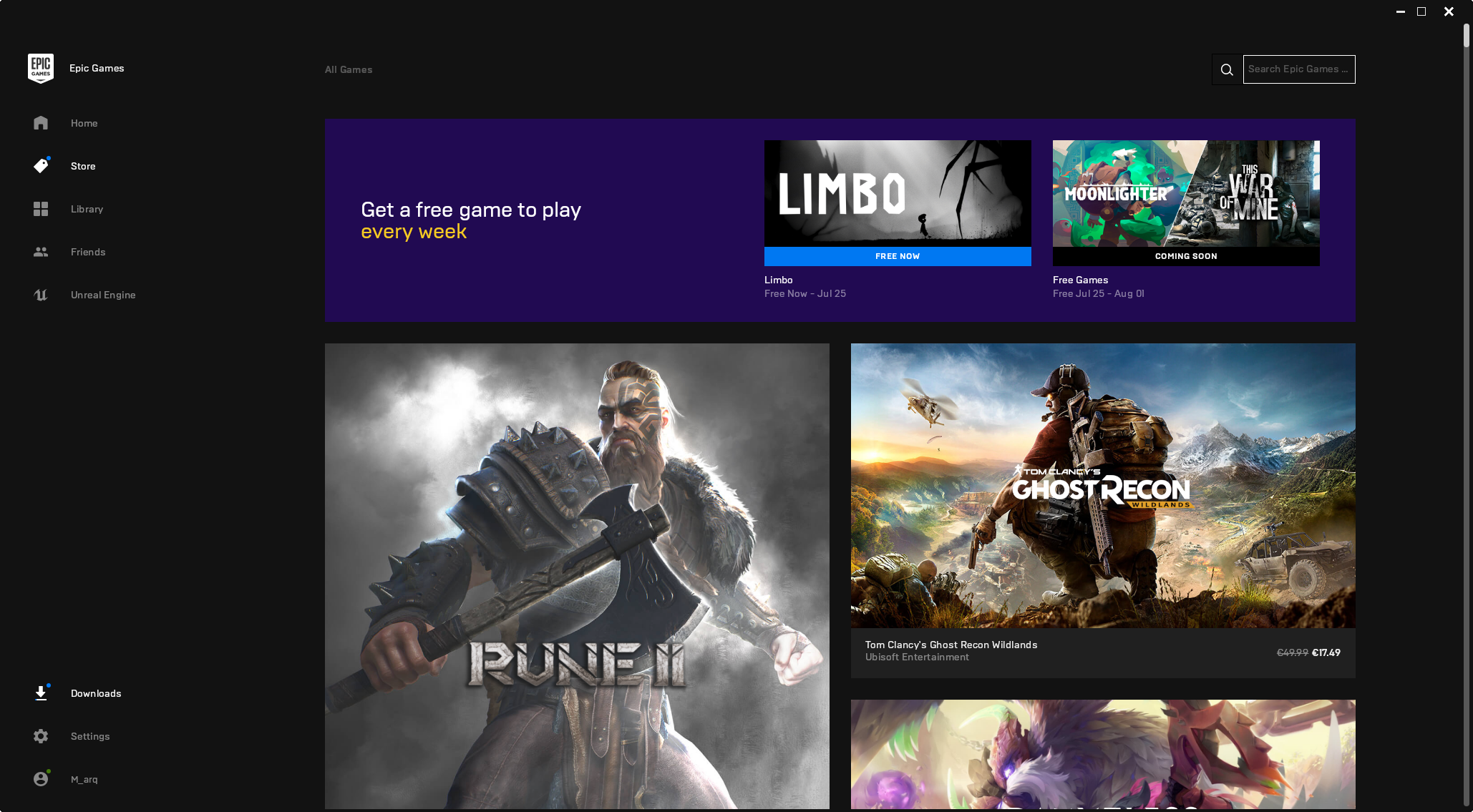Open Unreal Engine section
The height and width of the screenshot is (812, 1473).
(103, 295)
